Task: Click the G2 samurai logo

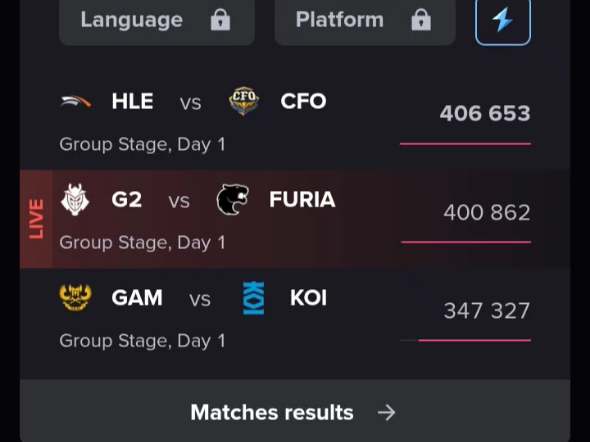Action: 75,199
